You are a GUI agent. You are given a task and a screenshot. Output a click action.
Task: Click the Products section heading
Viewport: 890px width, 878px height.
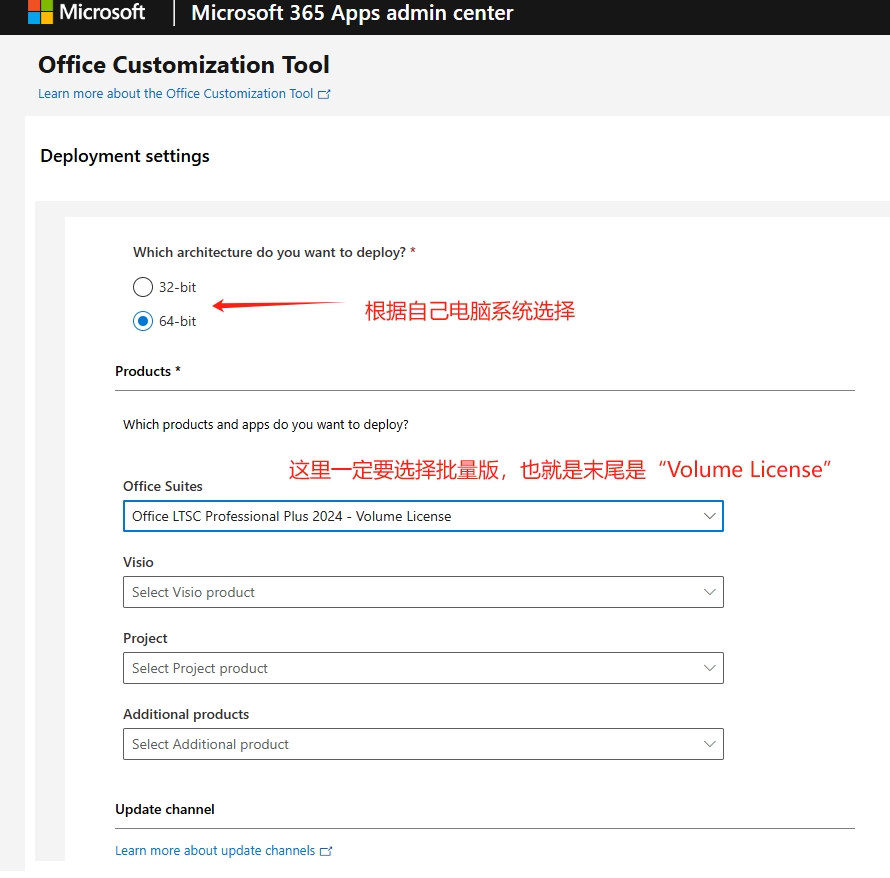(146, 371)
